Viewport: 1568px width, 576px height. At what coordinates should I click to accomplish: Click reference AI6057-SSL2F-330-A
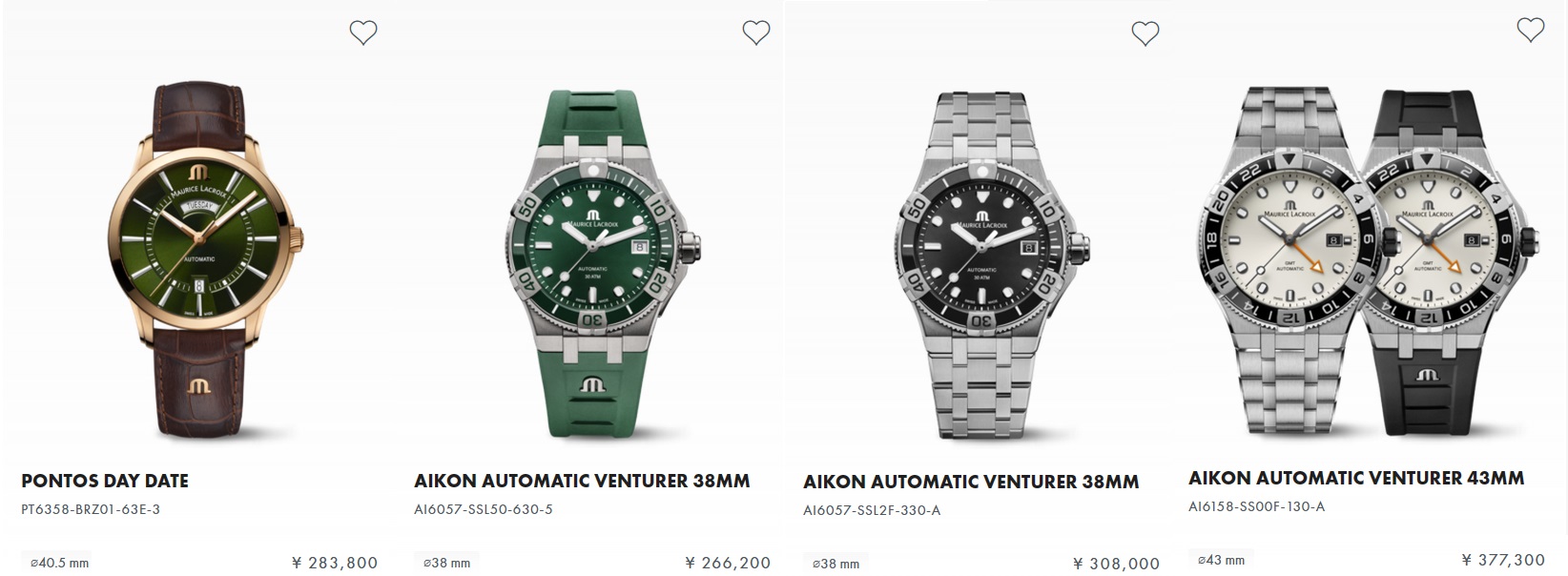click(x=872, y=510)
